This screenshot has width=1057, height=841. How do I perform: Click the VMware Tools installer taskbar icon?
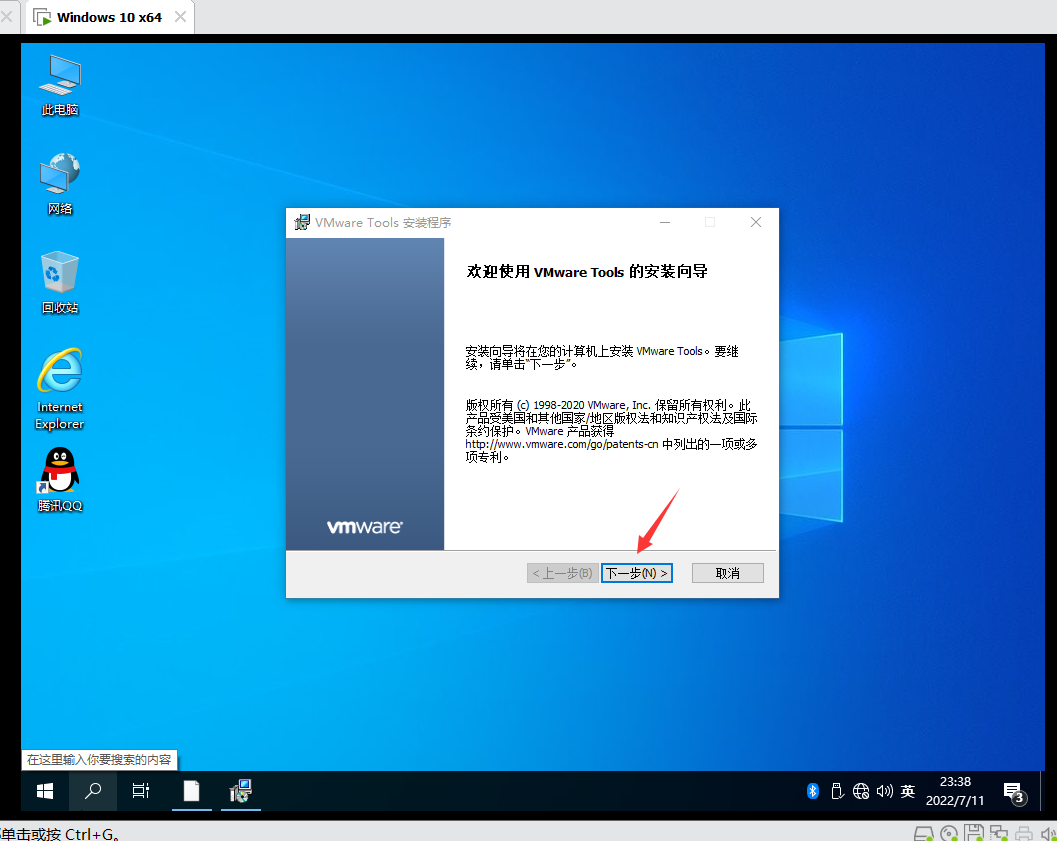[x=241, y=791]
